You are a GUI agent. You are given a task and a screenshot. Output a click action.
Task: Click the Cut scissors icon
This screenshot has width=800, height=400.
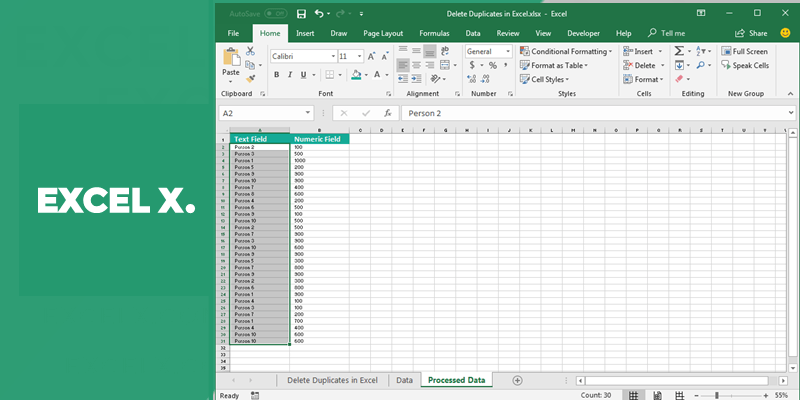click(250, 51)
